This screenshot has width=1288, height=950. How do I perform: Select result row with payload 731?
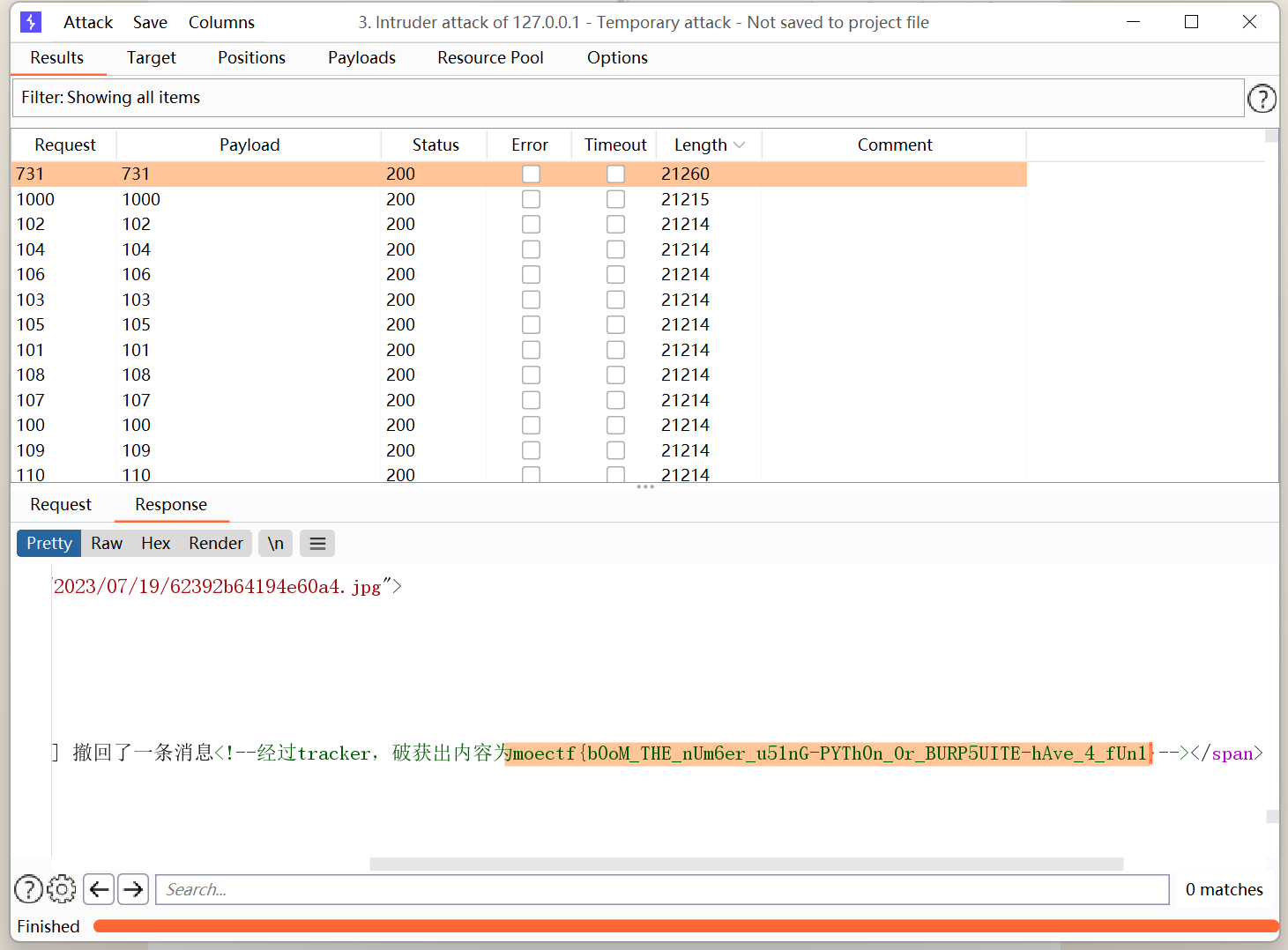click(x=519, y=174)
